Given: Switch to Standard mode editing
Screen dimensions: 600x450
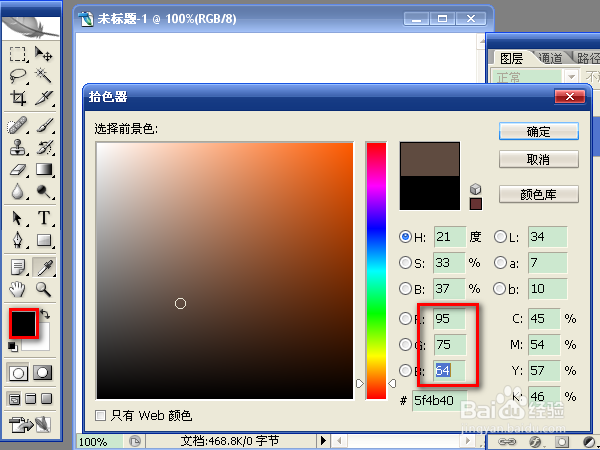Looking at the screenshot, I should tap(18, 372).
